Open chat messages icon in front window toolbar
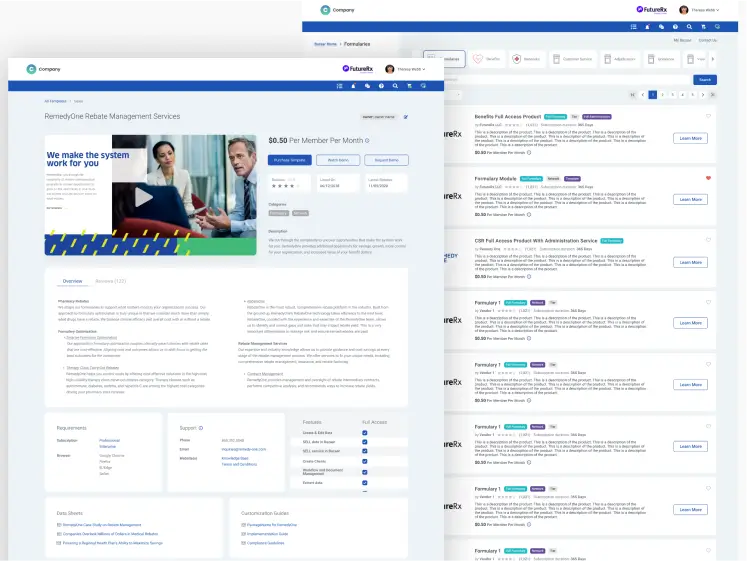Image resolution: width=747 pixels, height=561 pixels. click(x=367, y=86)
